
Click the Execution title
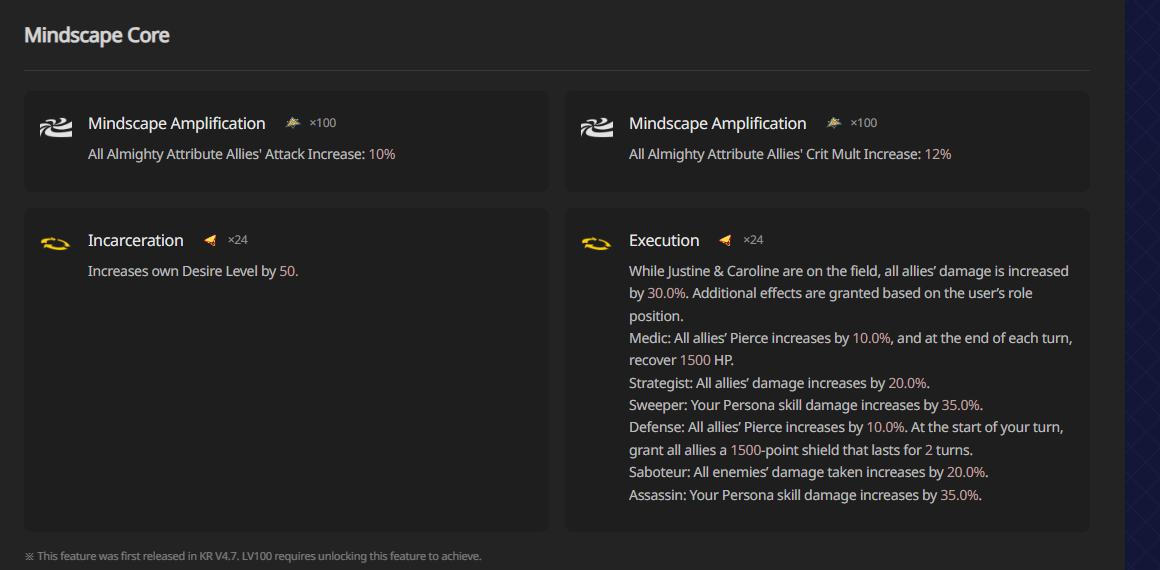click(x=664, y=241)
